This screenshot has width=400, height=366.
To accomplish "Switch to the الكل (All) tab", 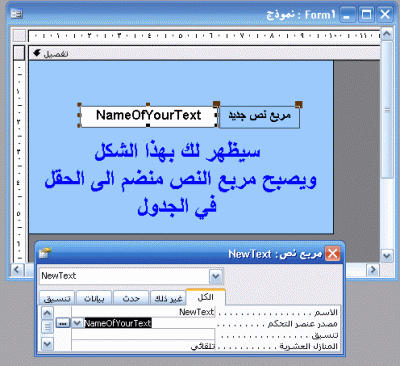I will 206,297.
